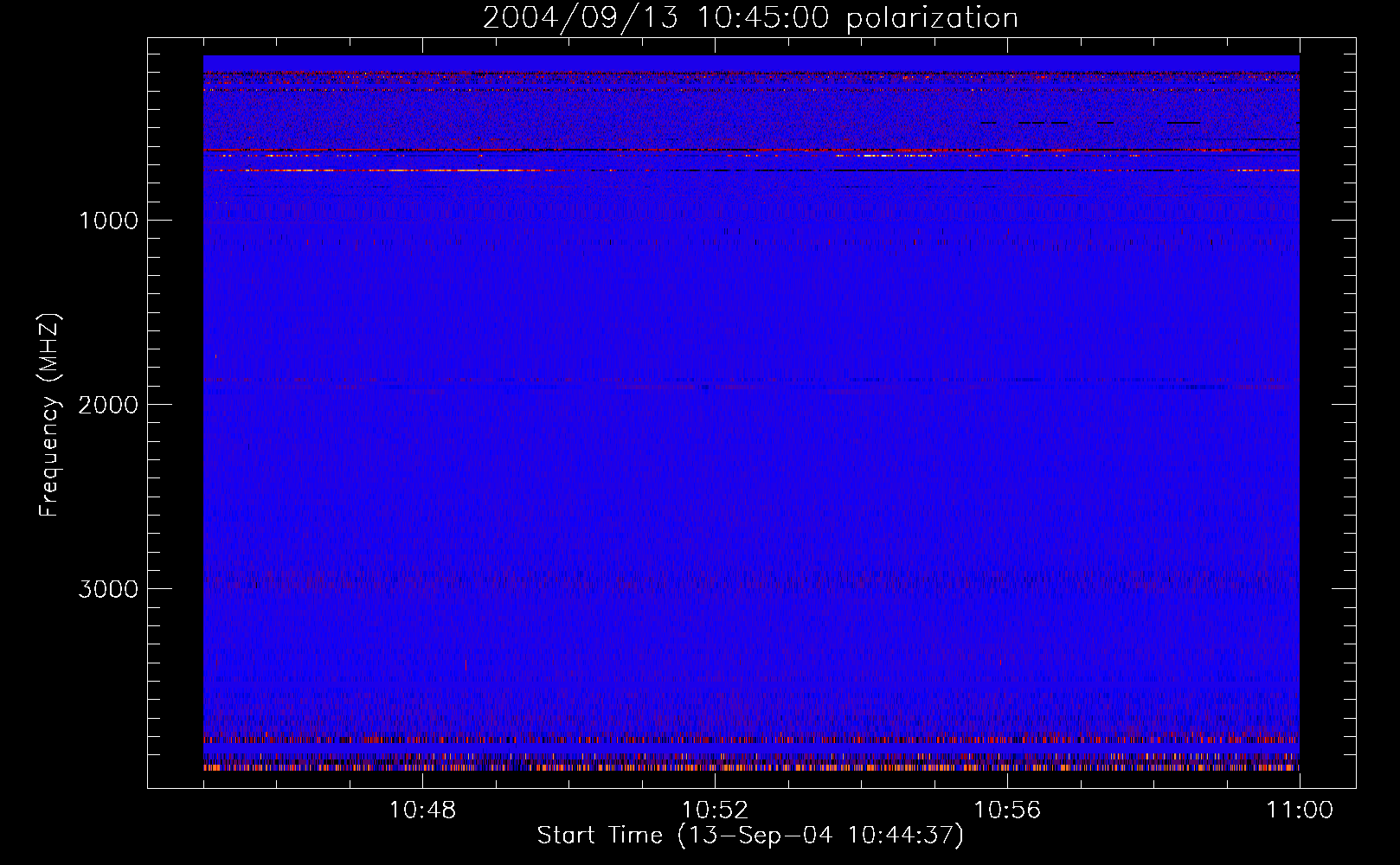1400x865 pixels.
Task: Click the Start Time x-axis caption
Action: pos(749,836)
